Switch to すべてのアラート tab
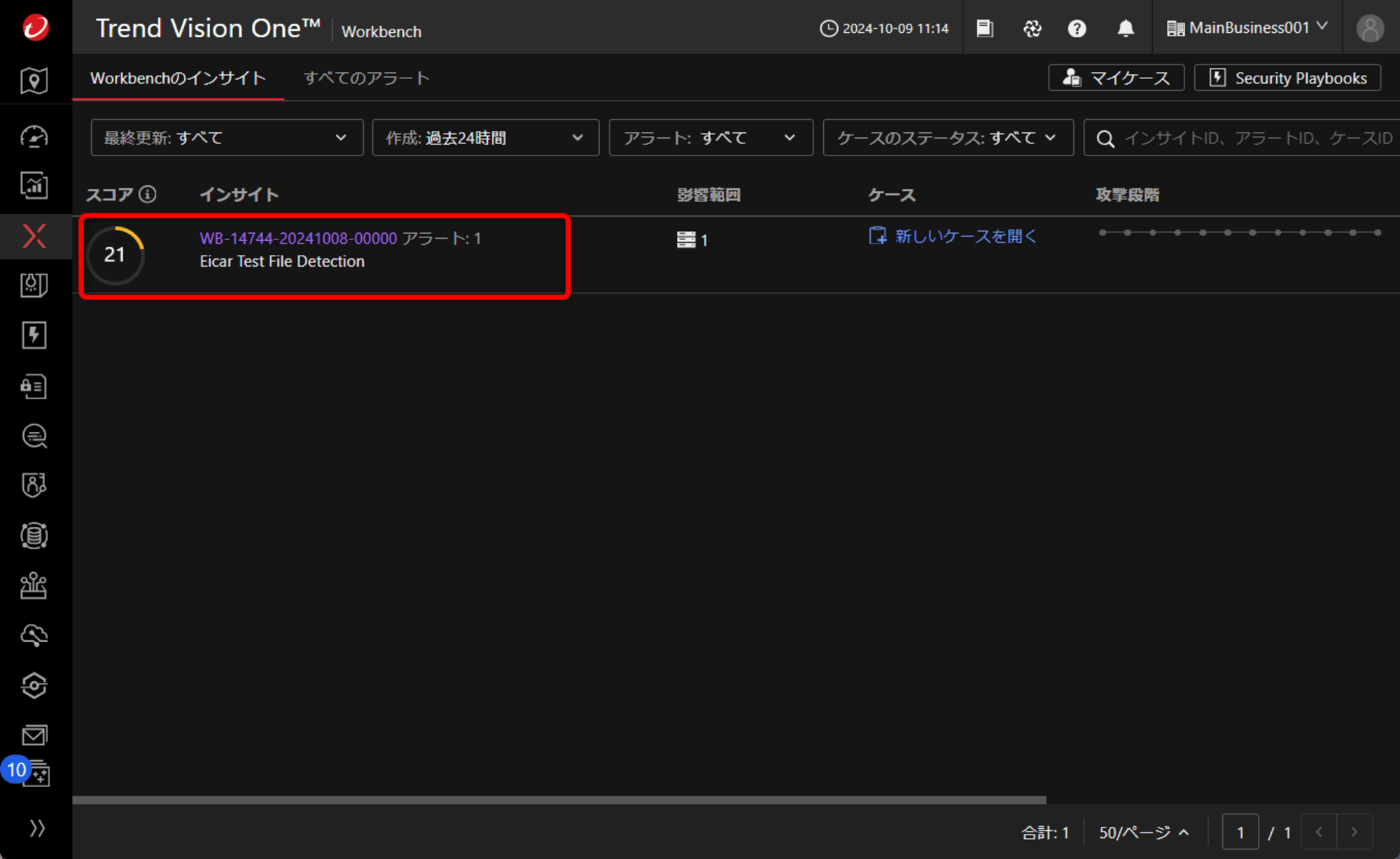 (x=366, y=78)
